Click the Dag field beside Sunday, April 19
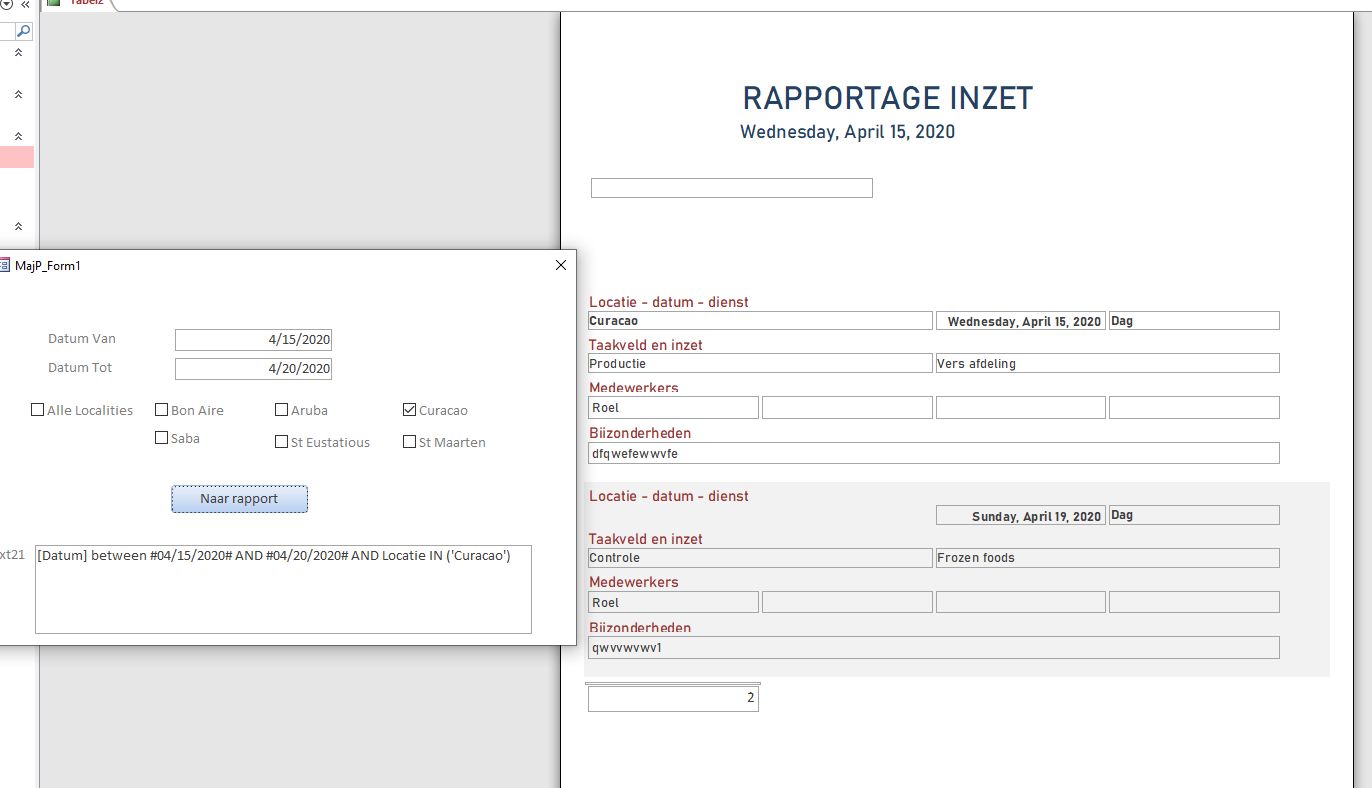The height and width of the screenshot is (788, 1372). 1194,516
